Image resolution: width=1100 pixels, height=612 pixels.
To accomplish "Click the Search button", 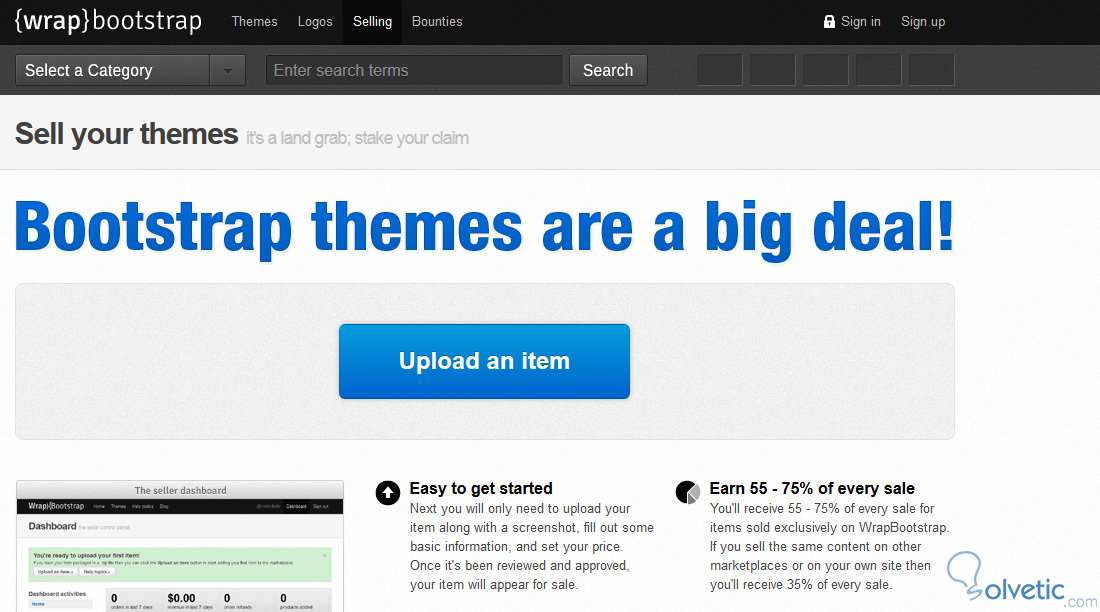I will pos(608,70).
